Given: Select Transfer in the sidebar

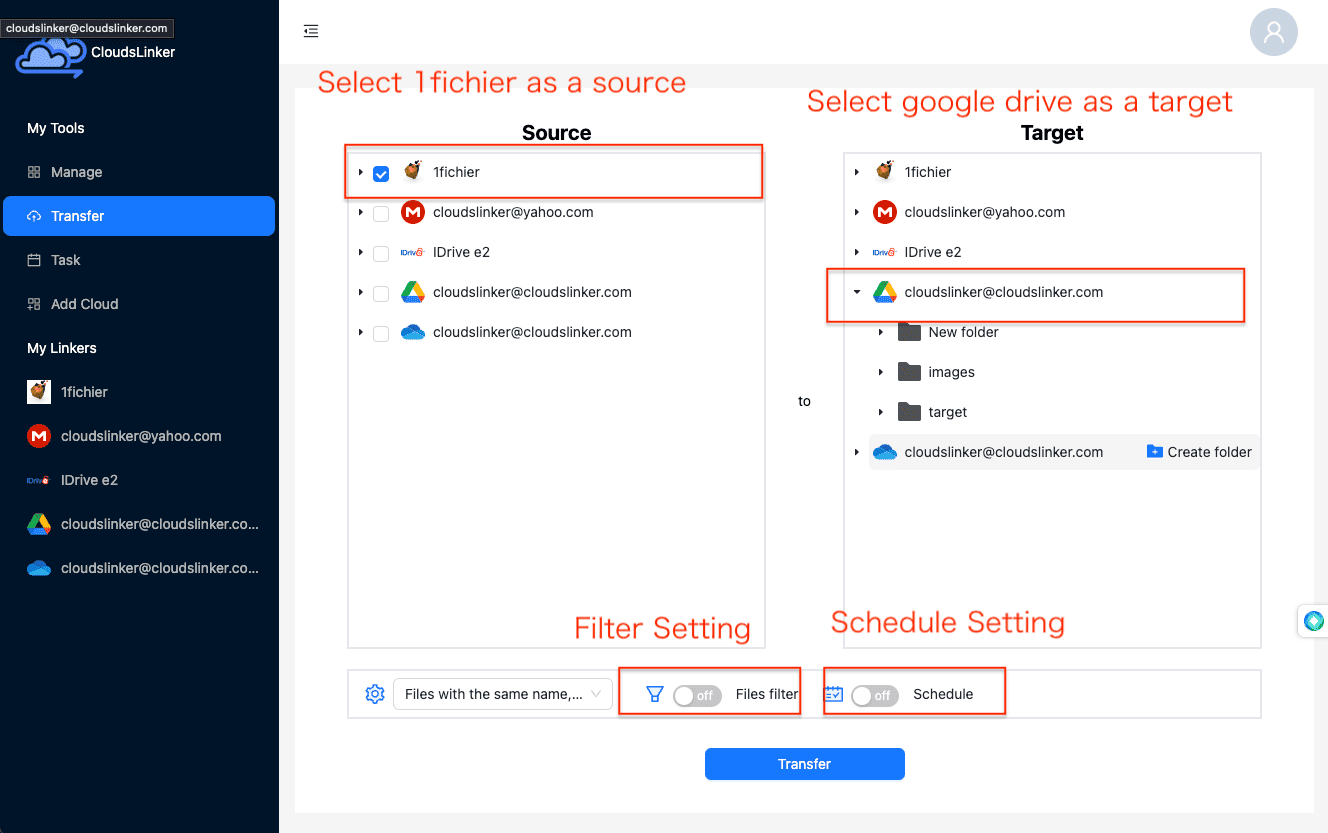Looking at the screenshot, I should click(x=139, y=216).
